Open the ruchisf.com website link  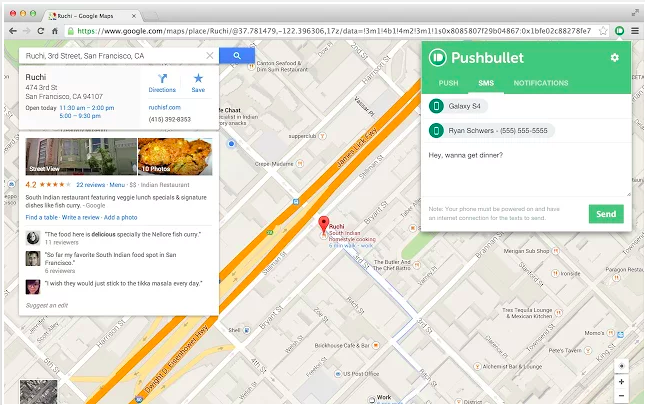pos(165,107)
